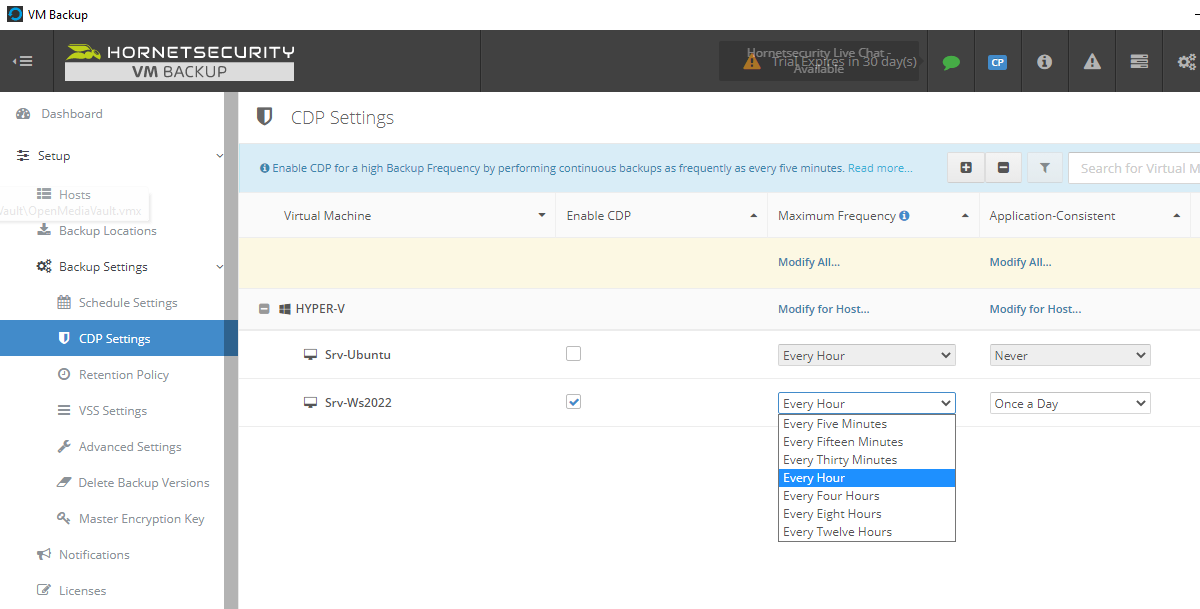The height and width of the screenshot is (609, 1200).
Task: Uncheck Enable CDP for Srv-Ws2022
Action: (573, 402)
